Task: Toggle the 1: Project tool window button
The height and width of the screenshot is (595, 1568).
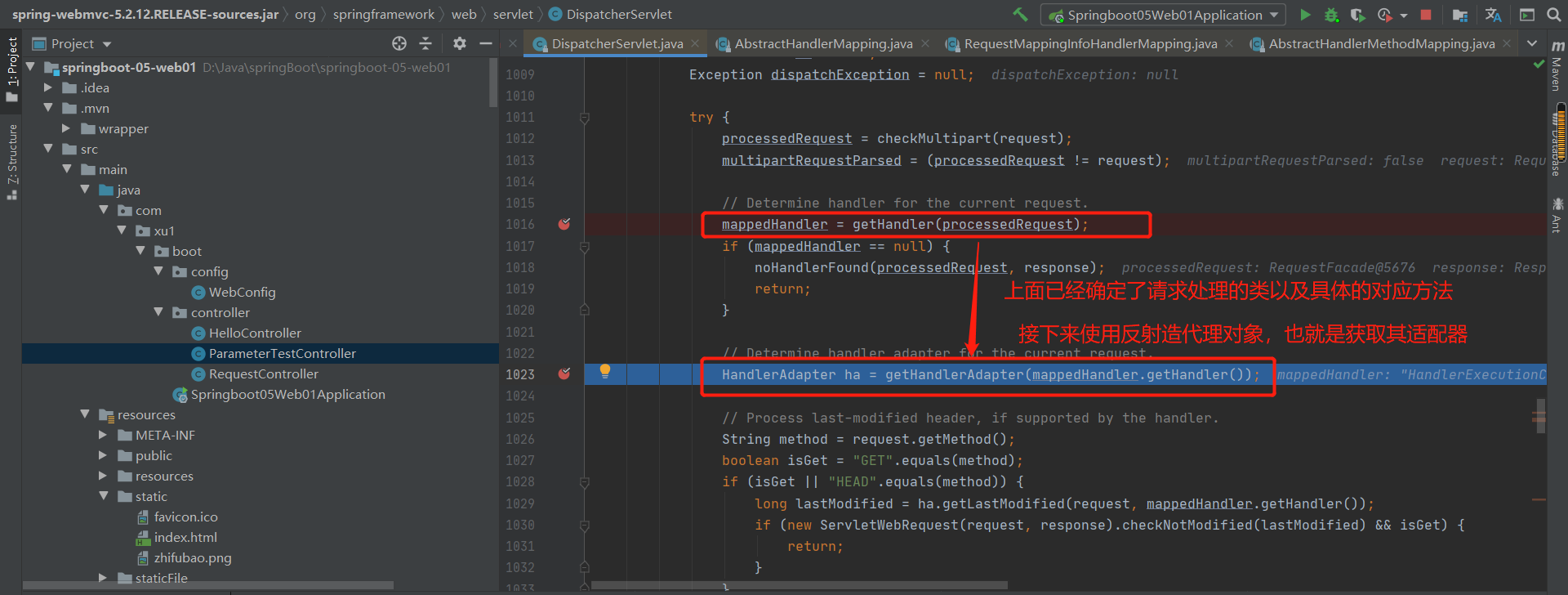Action: pos(11,69)
